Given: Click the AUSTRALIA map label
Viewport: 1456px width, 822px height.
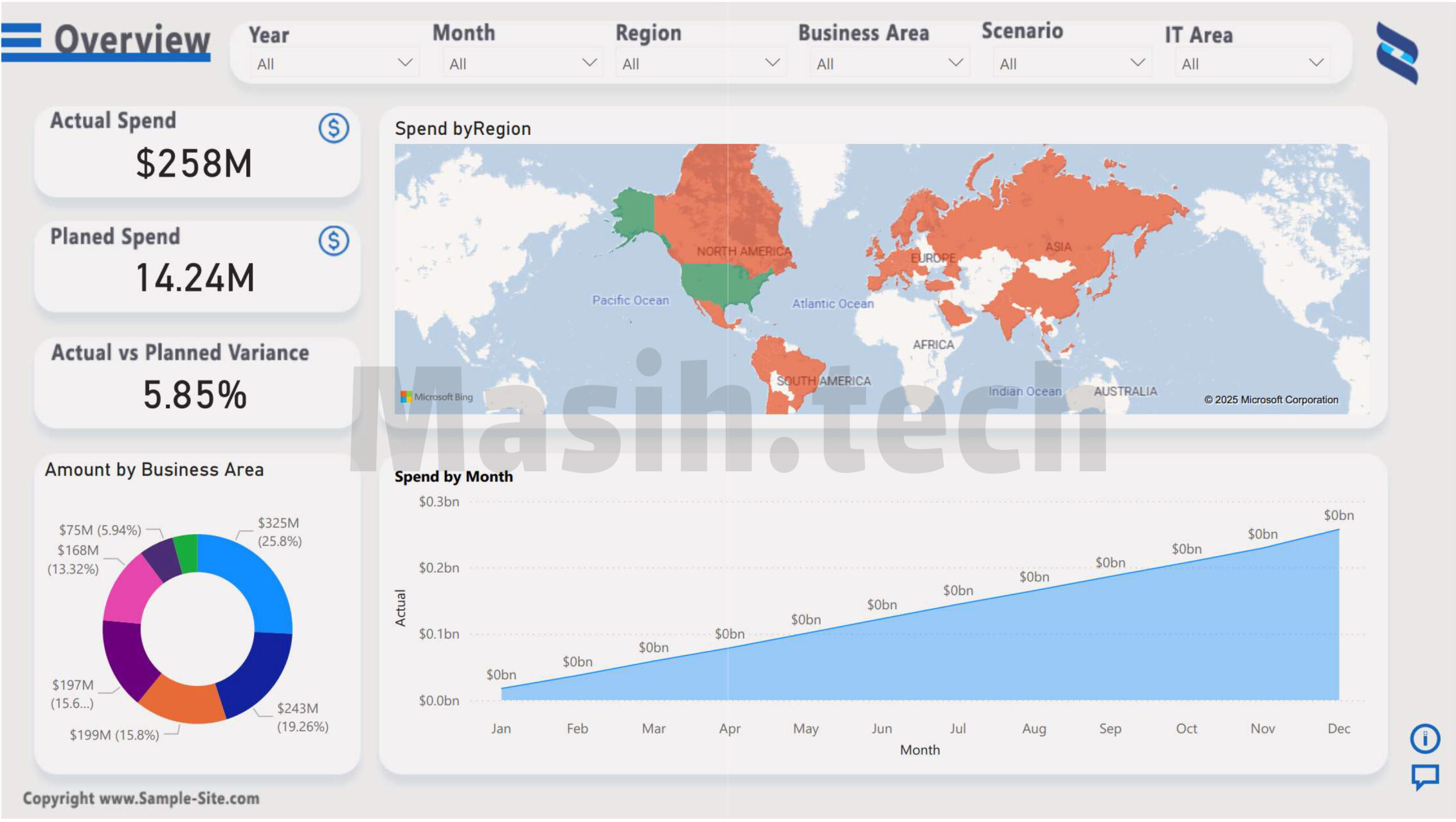Looking at the screenshot, I should (x=1125, y=391).
